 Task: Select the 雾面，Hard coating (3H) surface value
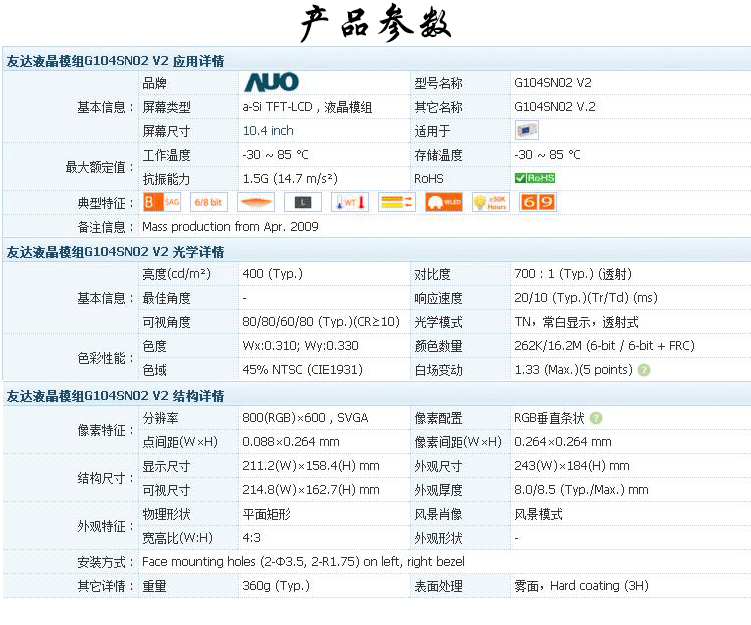[x=581, y=585]
